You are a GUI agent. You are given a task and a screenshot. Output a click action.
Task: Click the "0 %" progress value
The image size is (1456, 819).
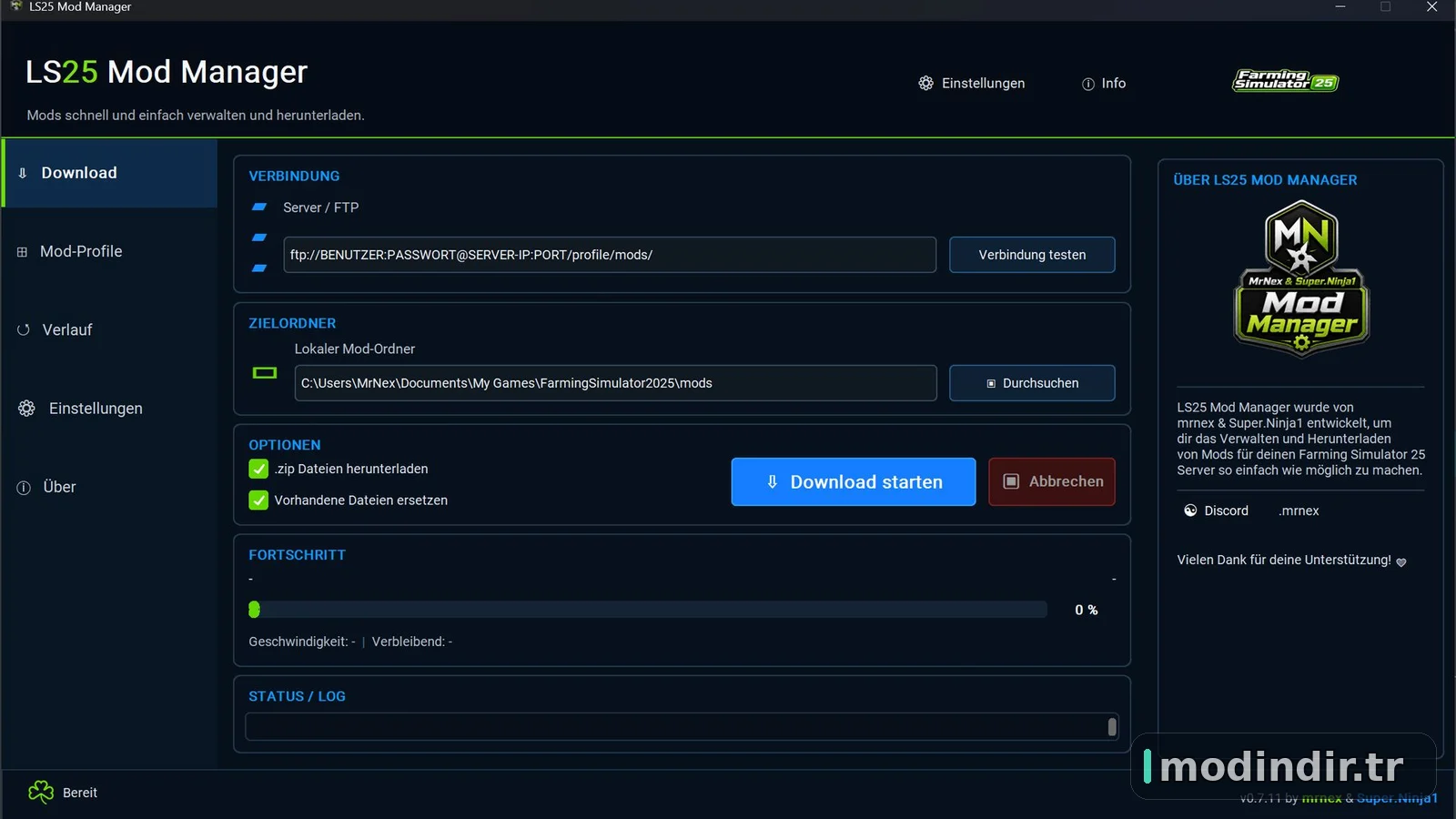point(1087,610)
